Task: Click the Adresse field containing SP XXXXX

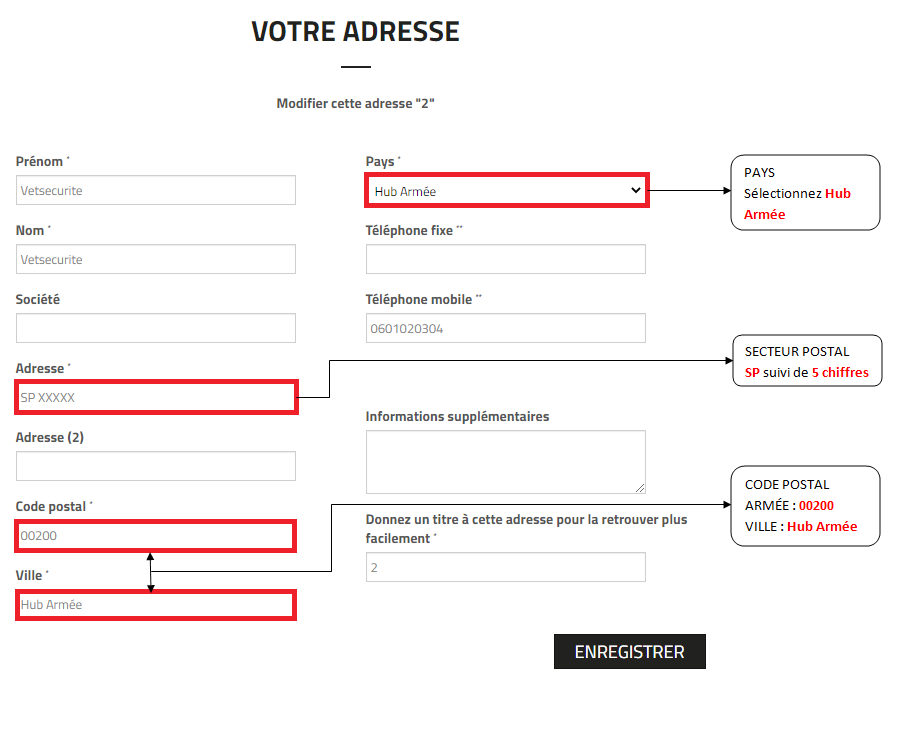Action: 155,397
